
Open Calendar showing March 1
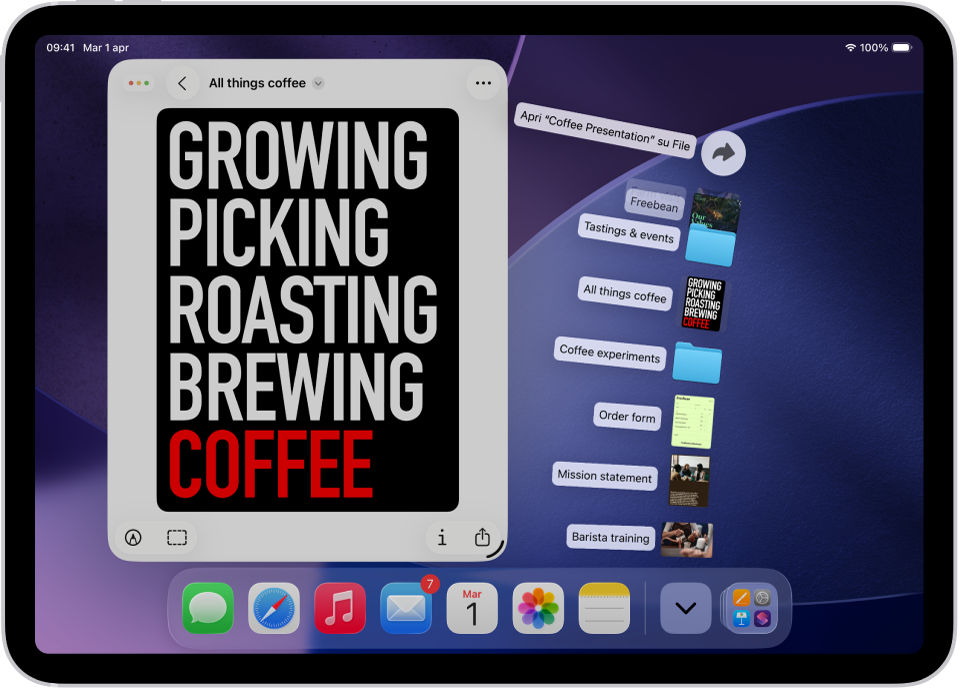coord(471,607)
